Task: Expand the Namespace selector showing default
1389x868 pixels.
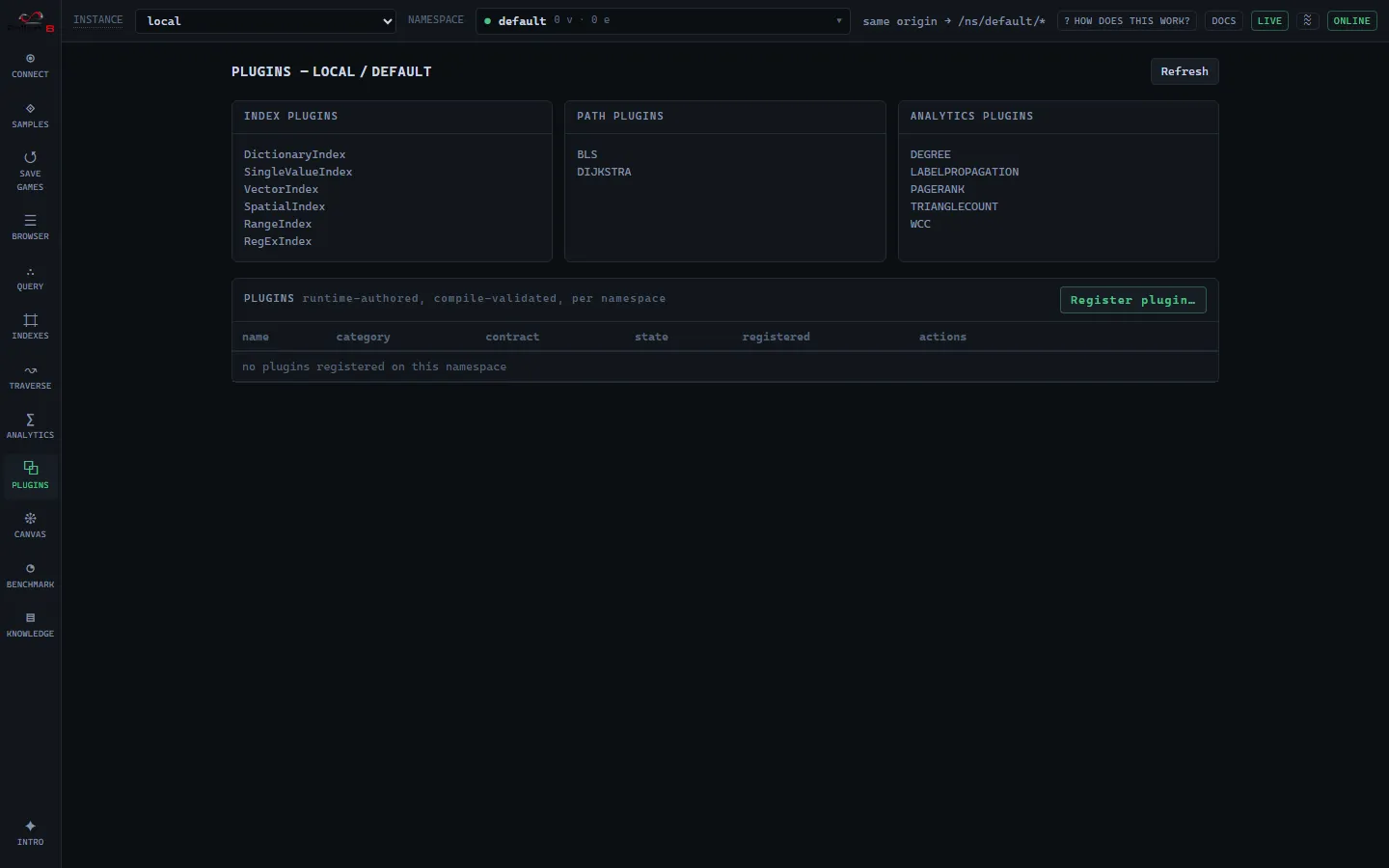Action: tap(663, 21)
